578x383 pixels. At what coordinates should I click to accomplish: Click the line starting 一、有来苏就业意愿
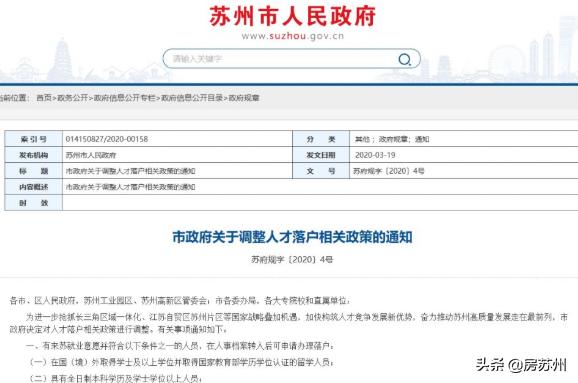click(180, 346)
